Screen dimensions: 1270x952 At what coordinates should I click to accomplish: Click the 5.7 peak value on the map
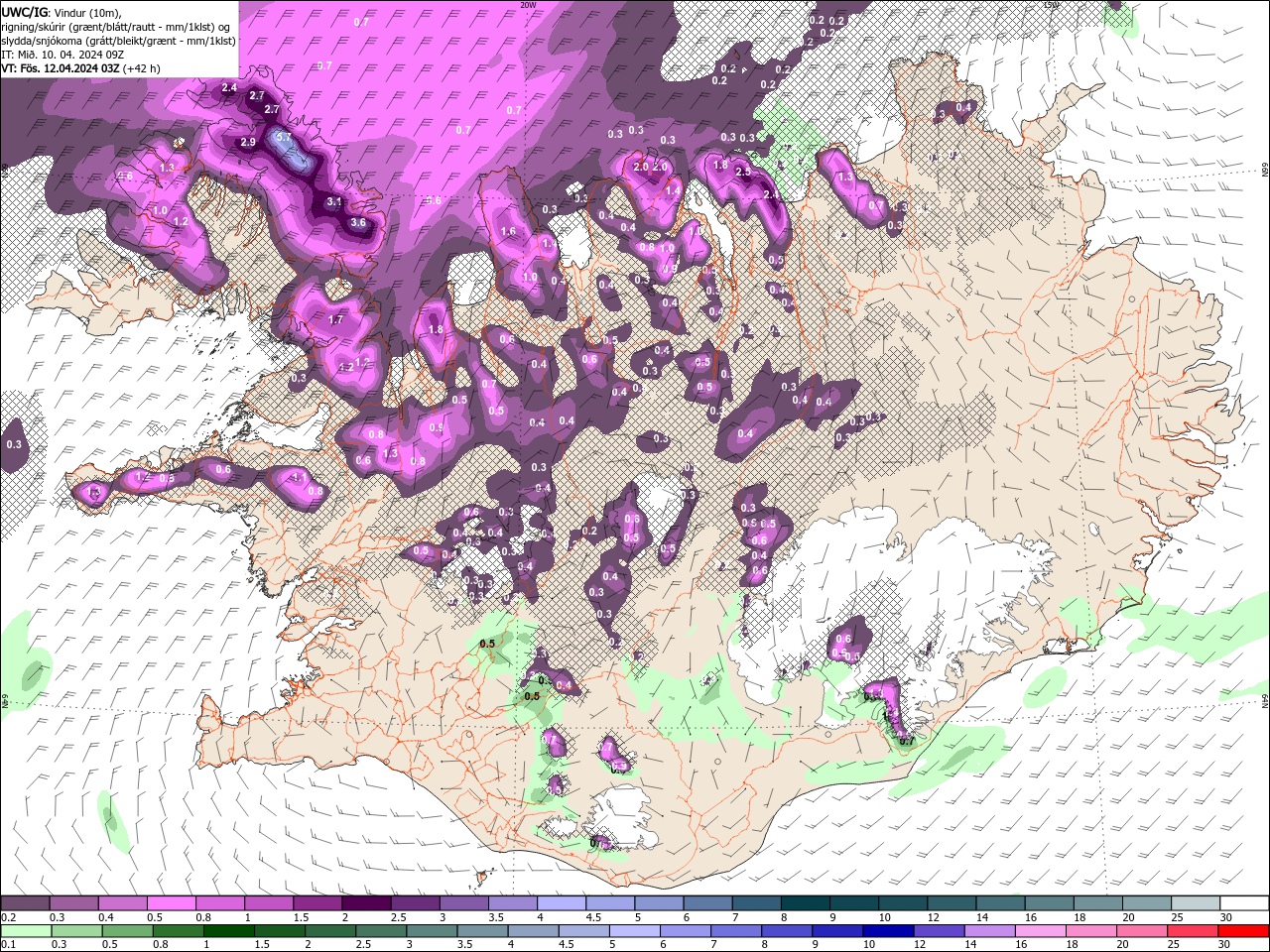coord(284,138)
